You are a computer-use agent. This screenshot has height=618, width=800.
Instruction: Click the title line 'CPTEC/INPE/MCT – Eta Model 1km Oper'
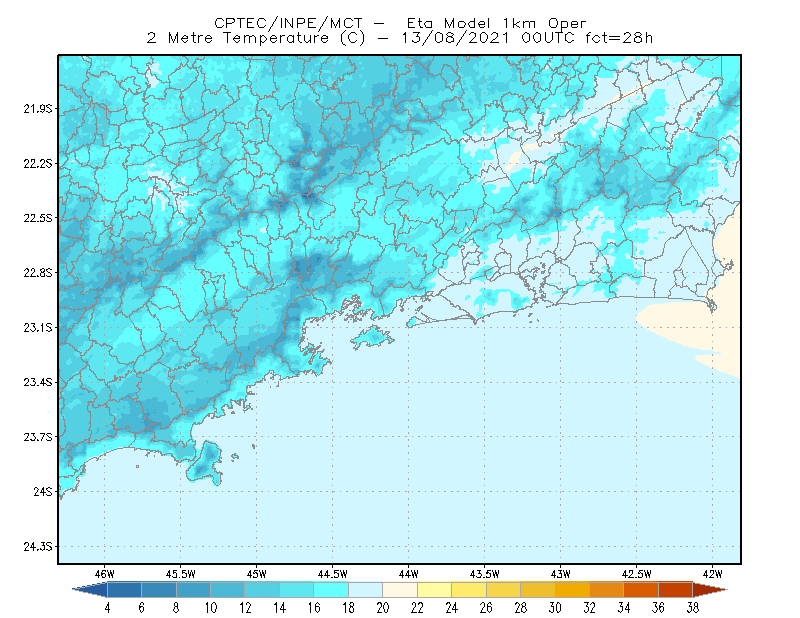(x=400, y=23)
